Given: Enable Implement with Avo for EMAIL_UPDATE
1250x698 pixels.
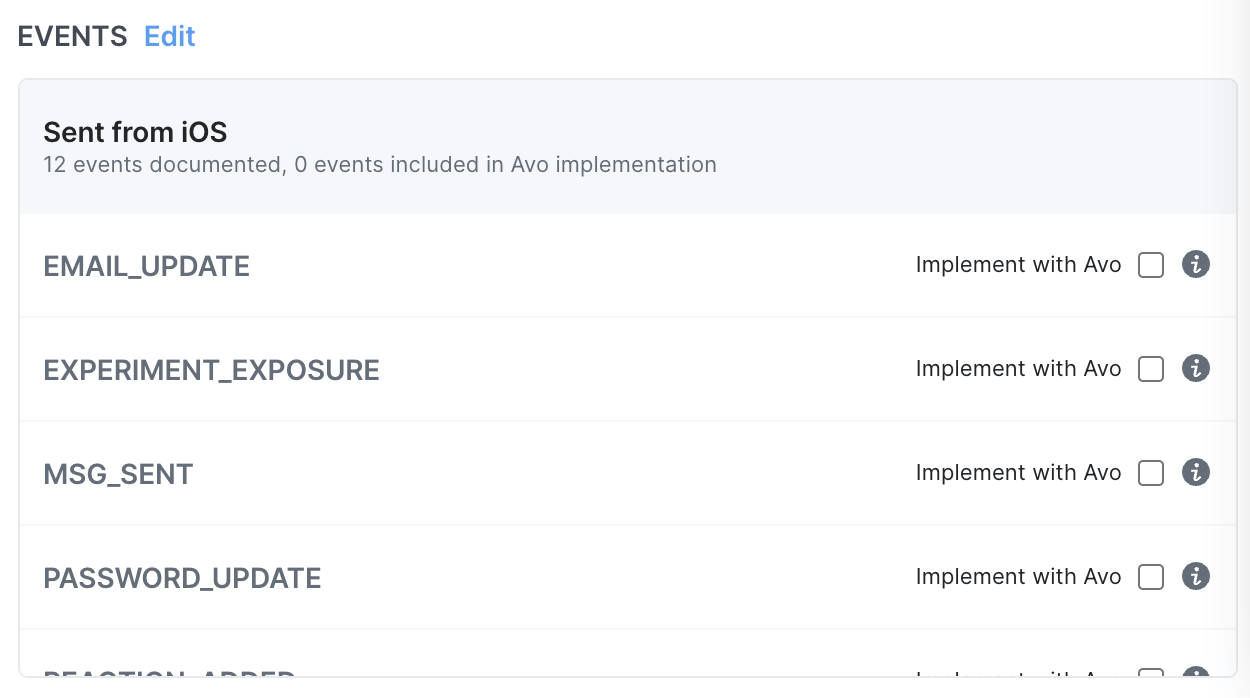Looking at the screenshot, I should coord(1150,265).
